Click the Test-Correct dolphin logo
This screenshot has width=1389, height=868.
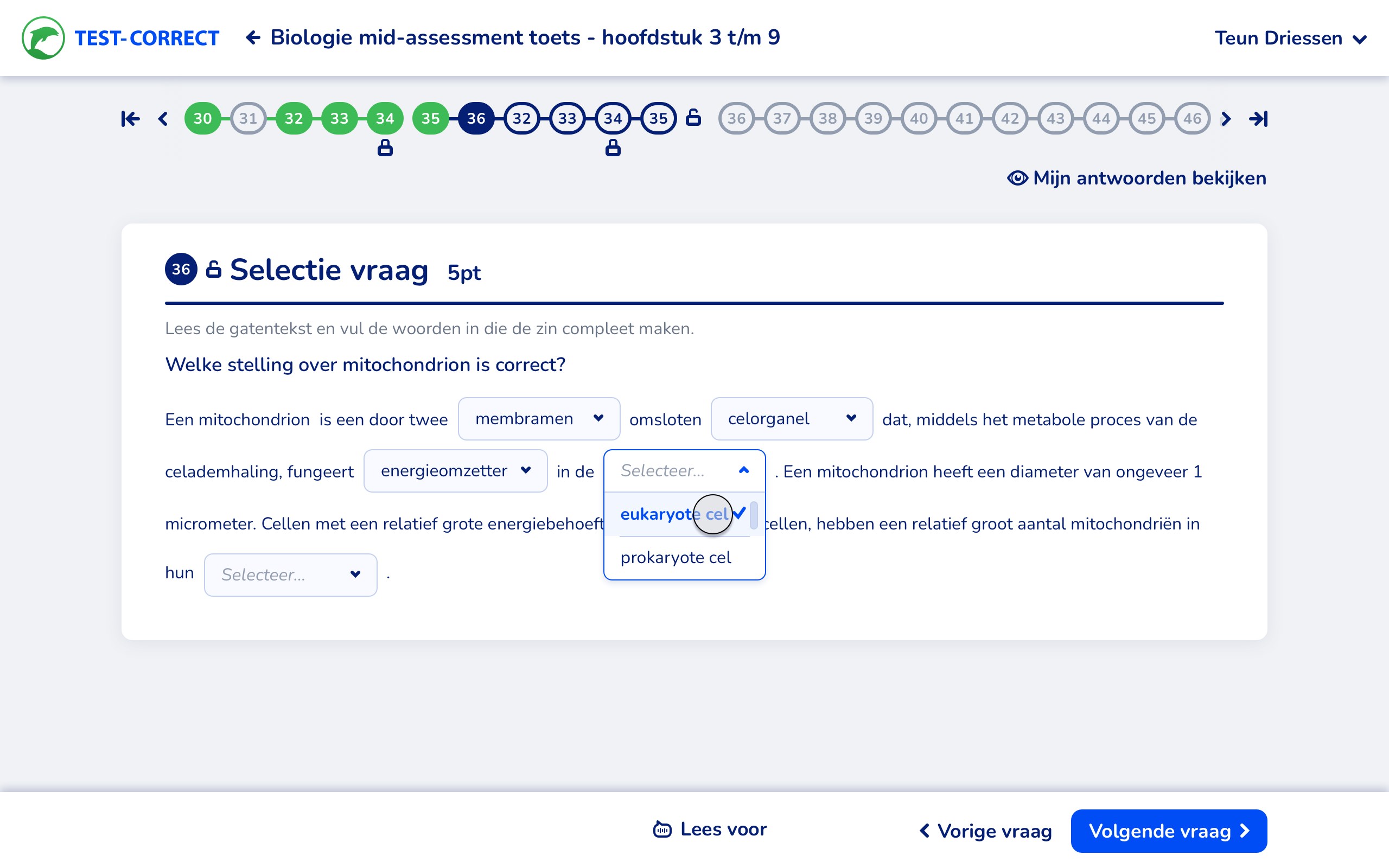(x=43, y=38)
